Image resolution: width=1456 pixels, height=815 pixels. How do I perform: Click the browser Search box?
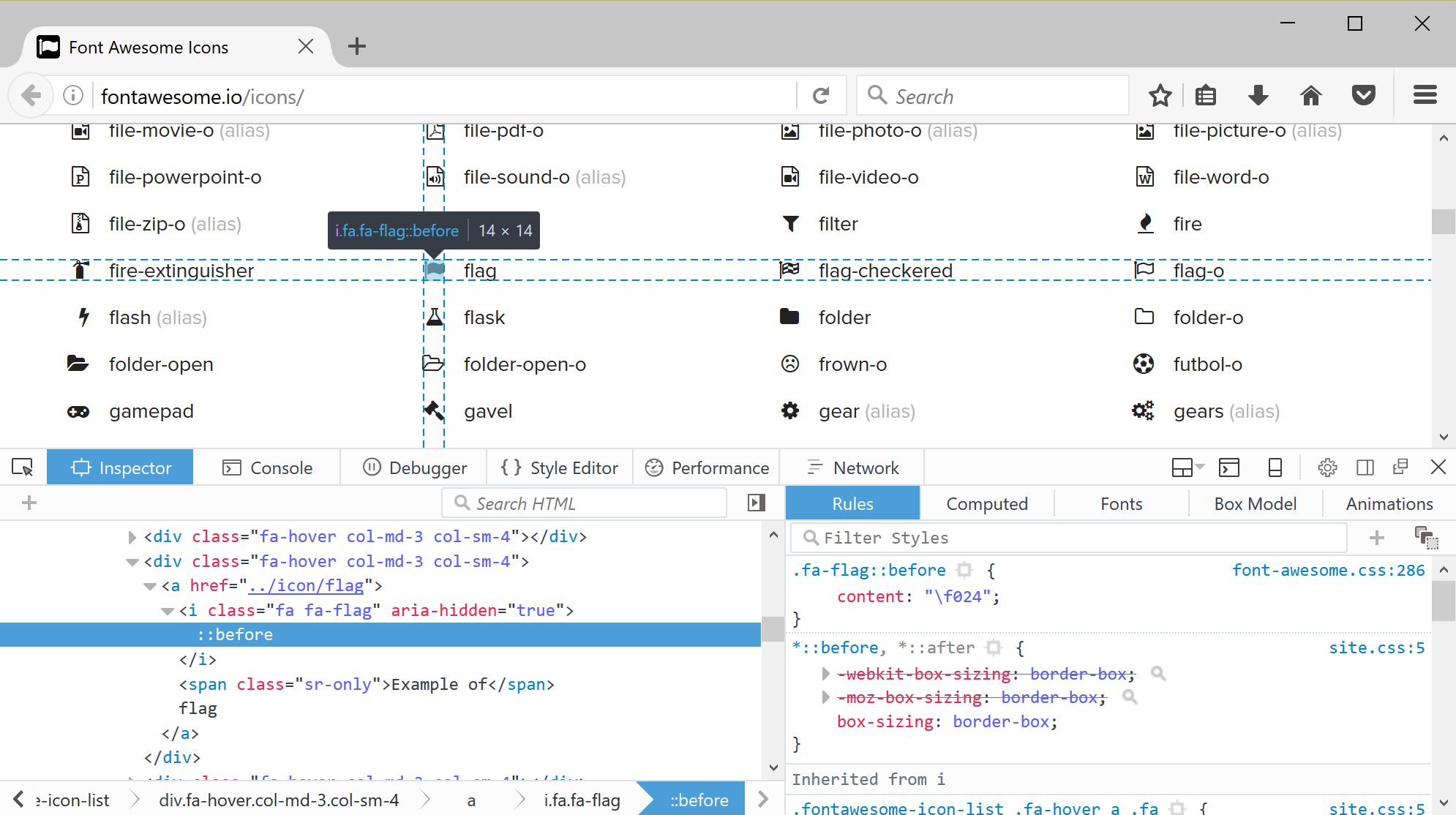pos(993,96)
